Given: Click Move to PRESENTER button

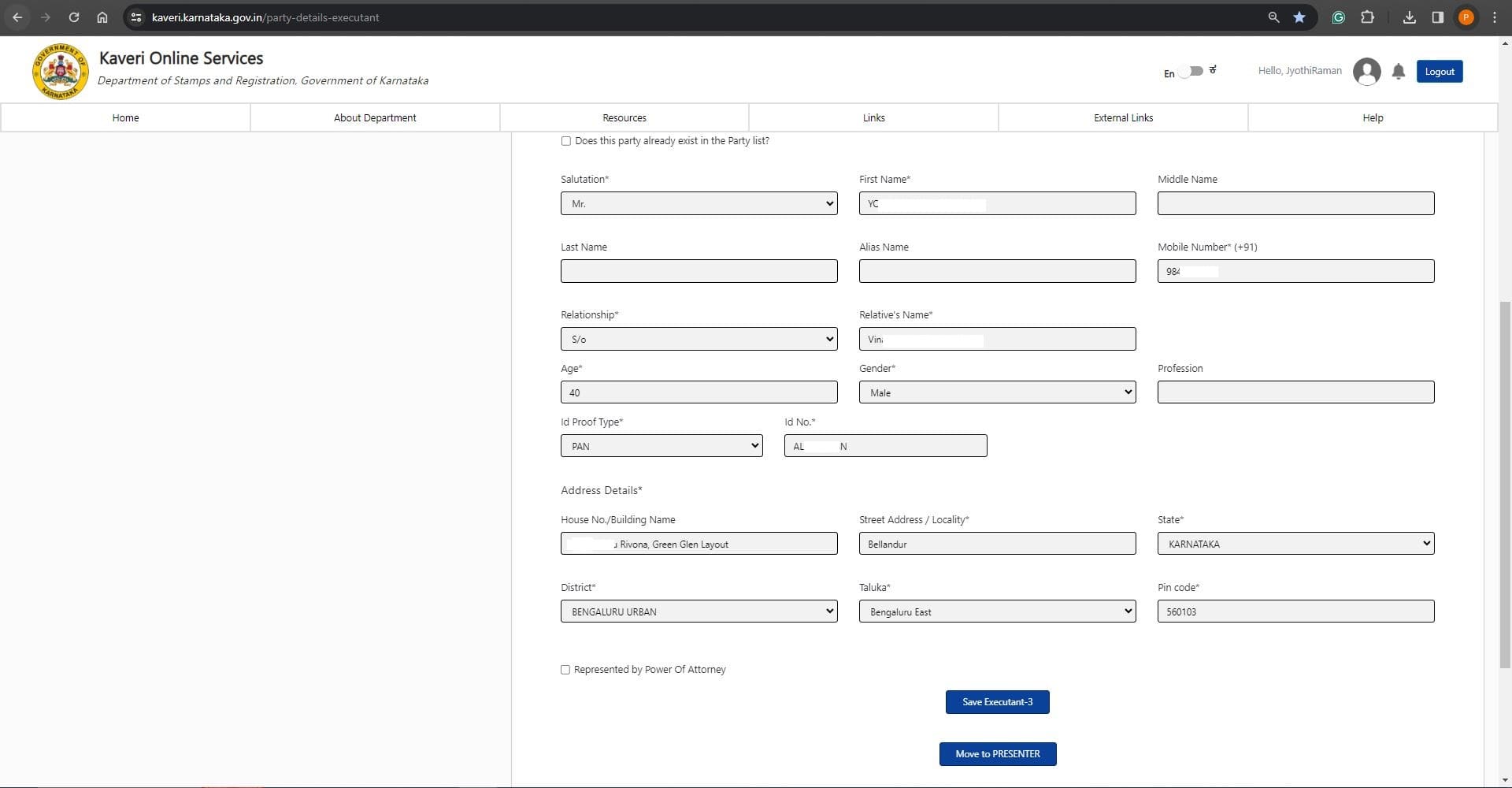Looking at the screenshot, I should [997, 754].
